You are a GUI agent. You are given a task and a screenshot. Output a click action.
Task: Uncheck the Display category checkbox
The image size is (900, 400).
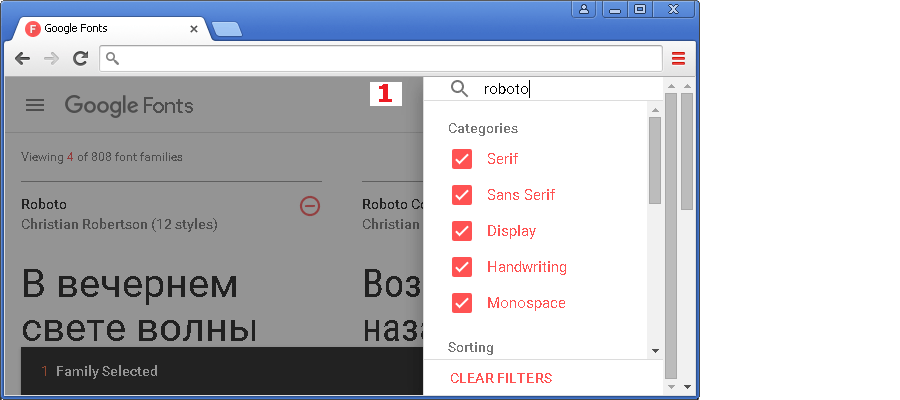coord(462,231)
